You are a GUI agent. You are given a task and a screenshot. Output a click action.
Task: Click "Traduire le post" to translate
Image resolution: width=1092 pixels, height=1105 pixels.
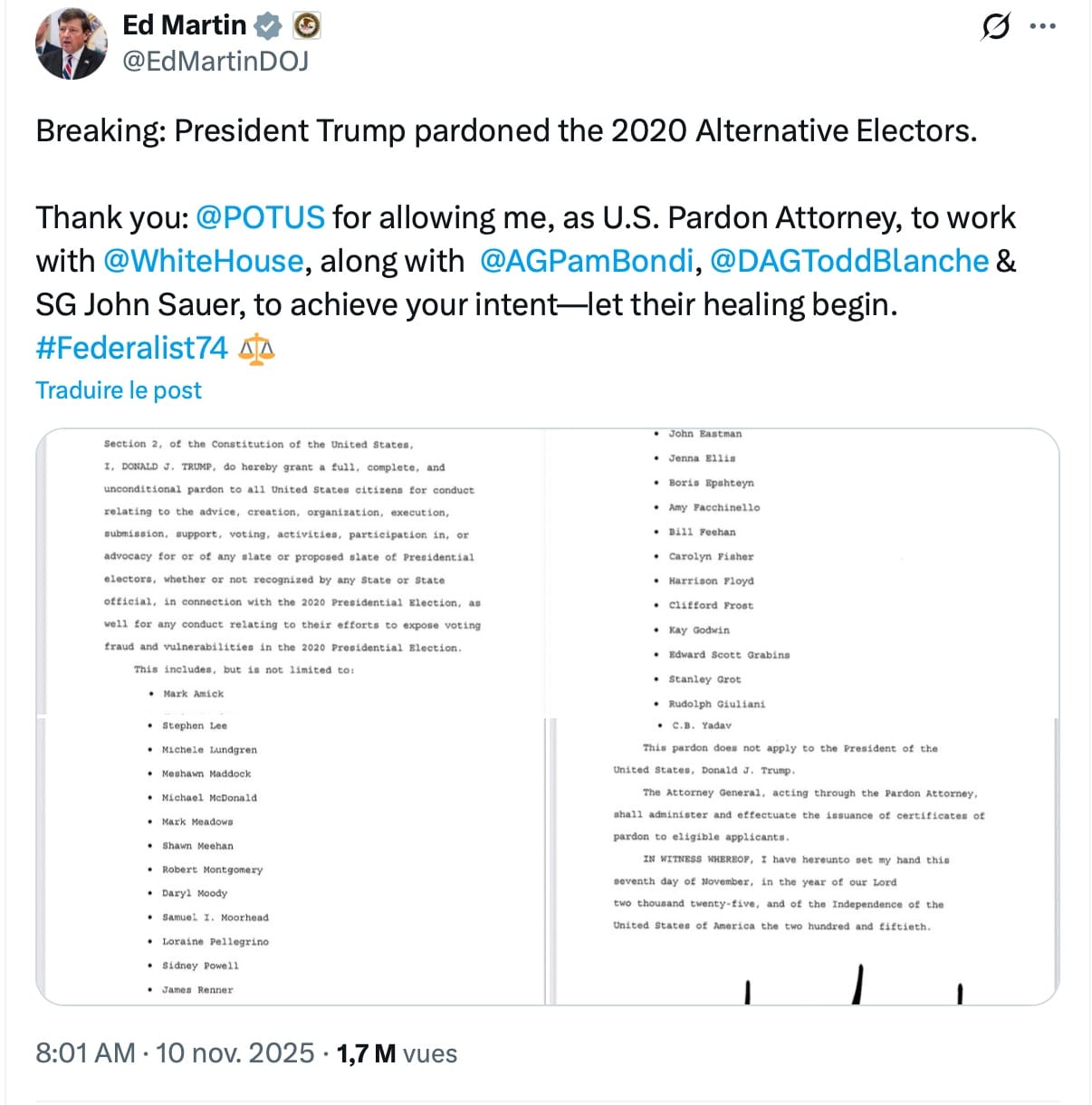click(x=119, y=390)
